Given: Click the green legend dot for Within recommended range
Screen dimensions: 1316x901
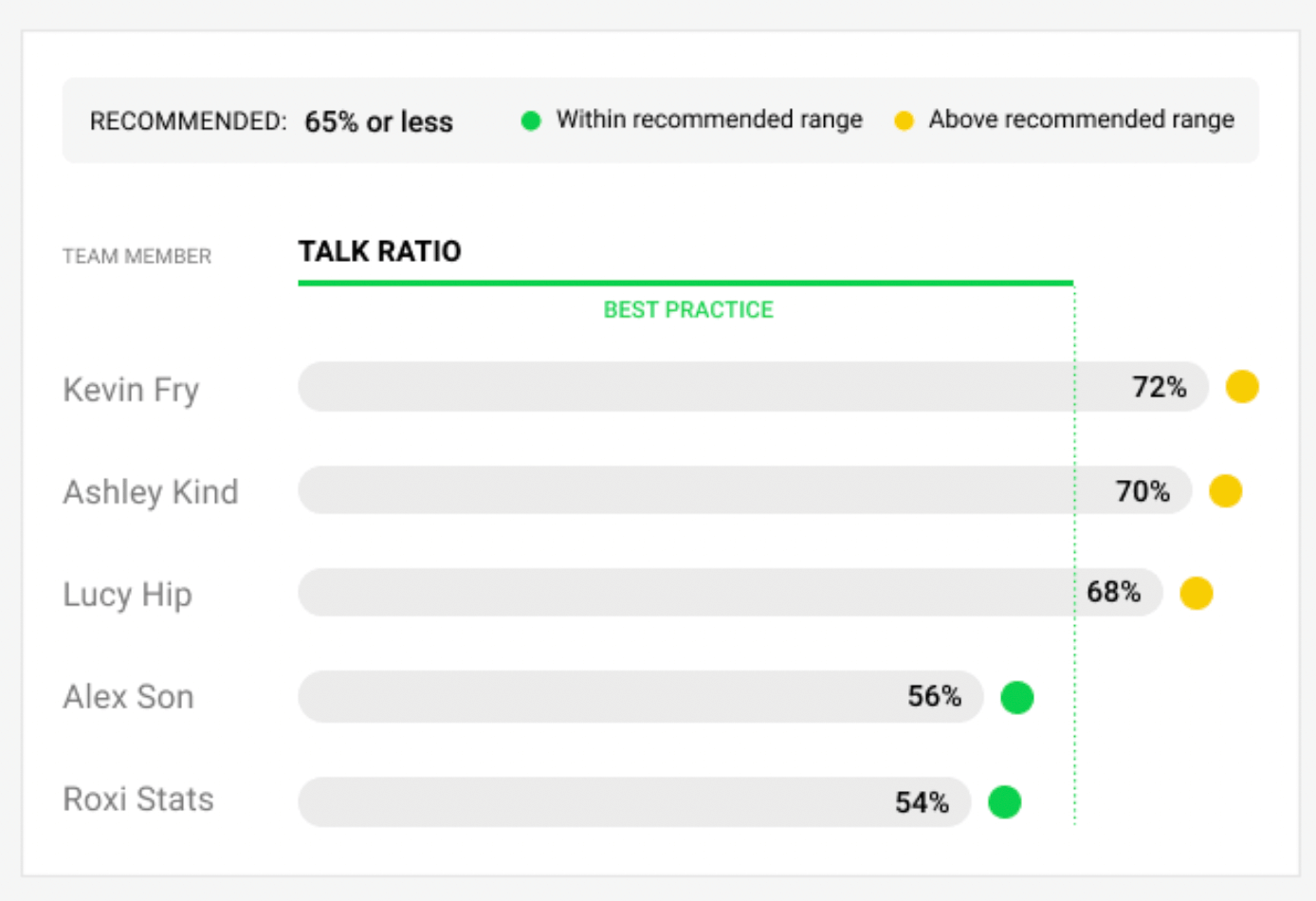Looking at the screenshot, I should [531, 120].
